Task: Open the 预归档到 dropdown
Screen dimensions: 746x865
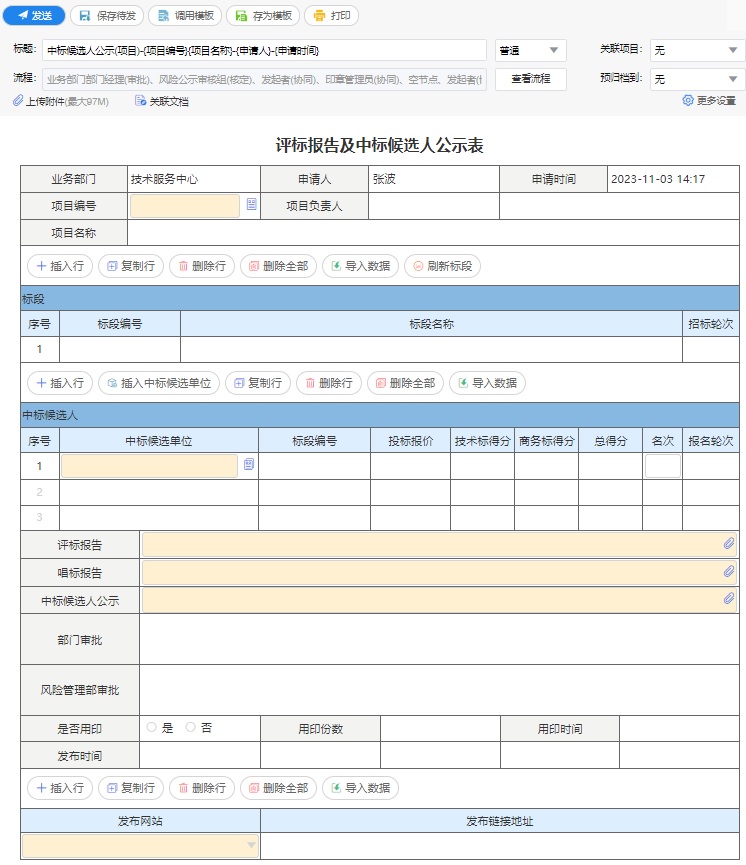Action: [697, 79]
